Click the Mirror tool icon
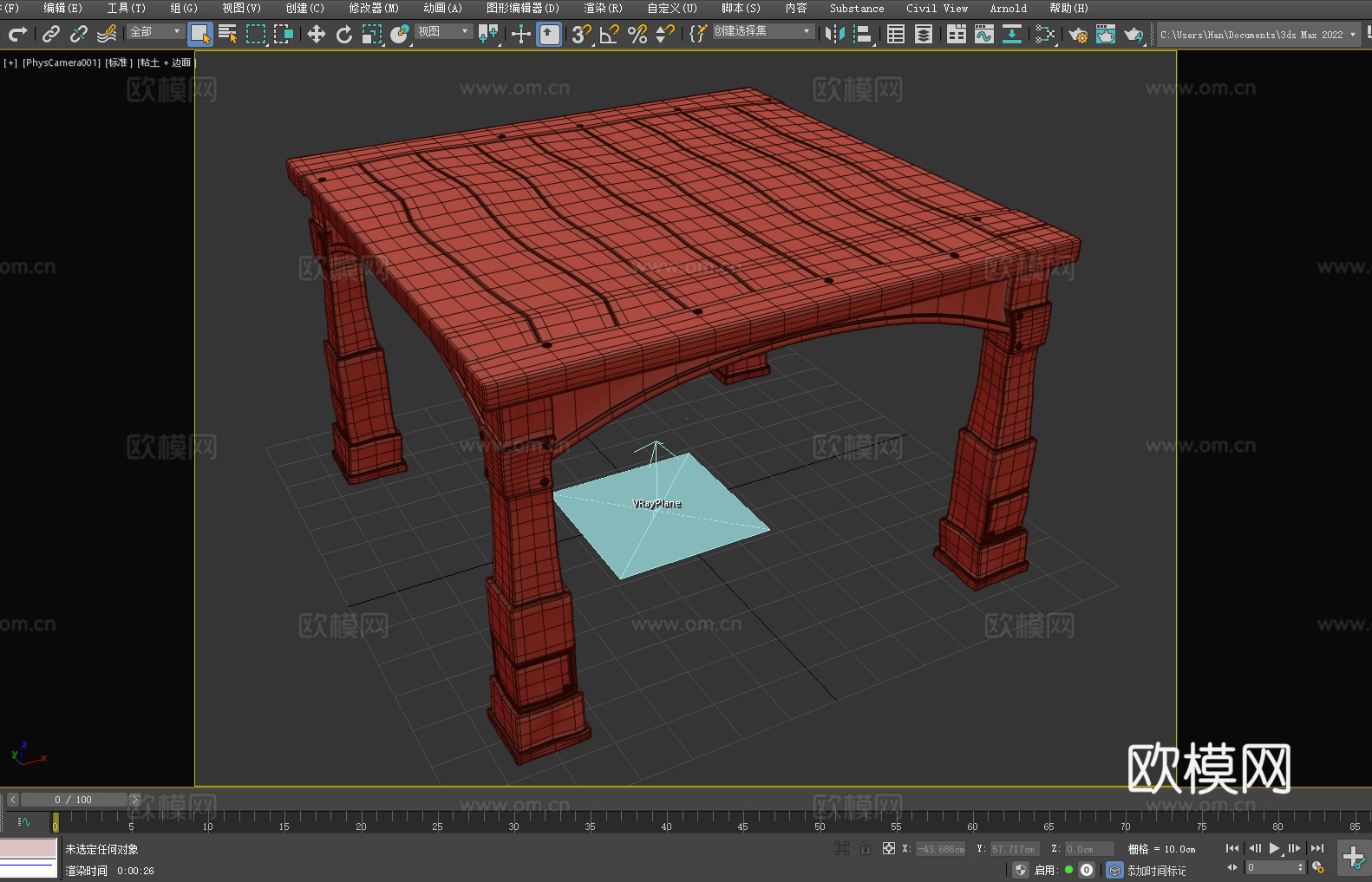This screenshot has height=882, width=1372. pos(835,34)
